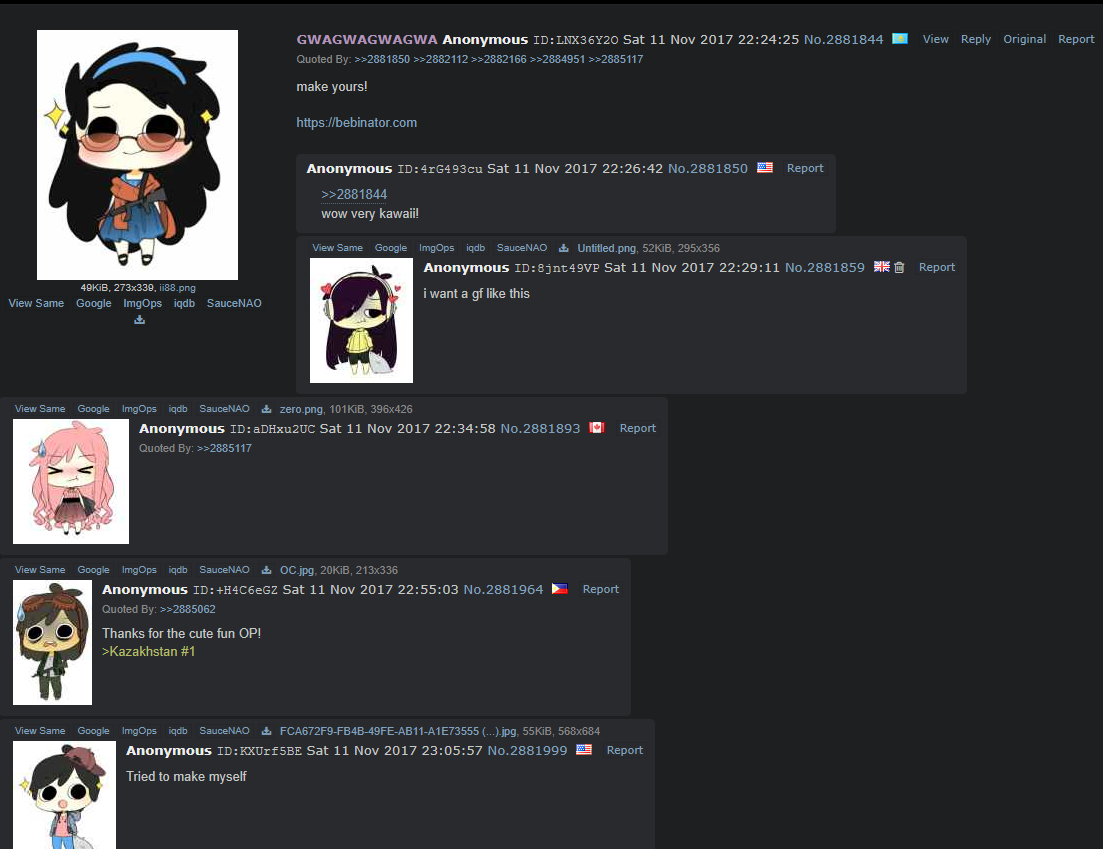1103x849 pixels.
Task: Report post No.2881850
Action: pyautogui.click(x=805, y=168)
